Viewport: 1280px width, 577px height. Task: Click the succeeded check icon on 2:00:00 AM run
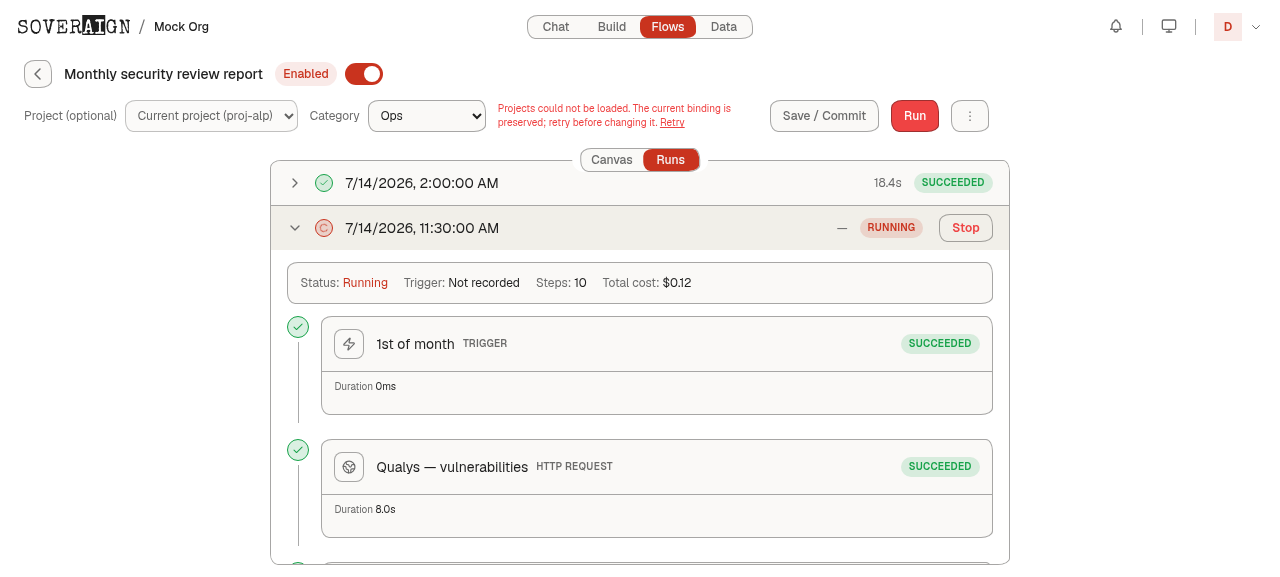coord(324,183)
